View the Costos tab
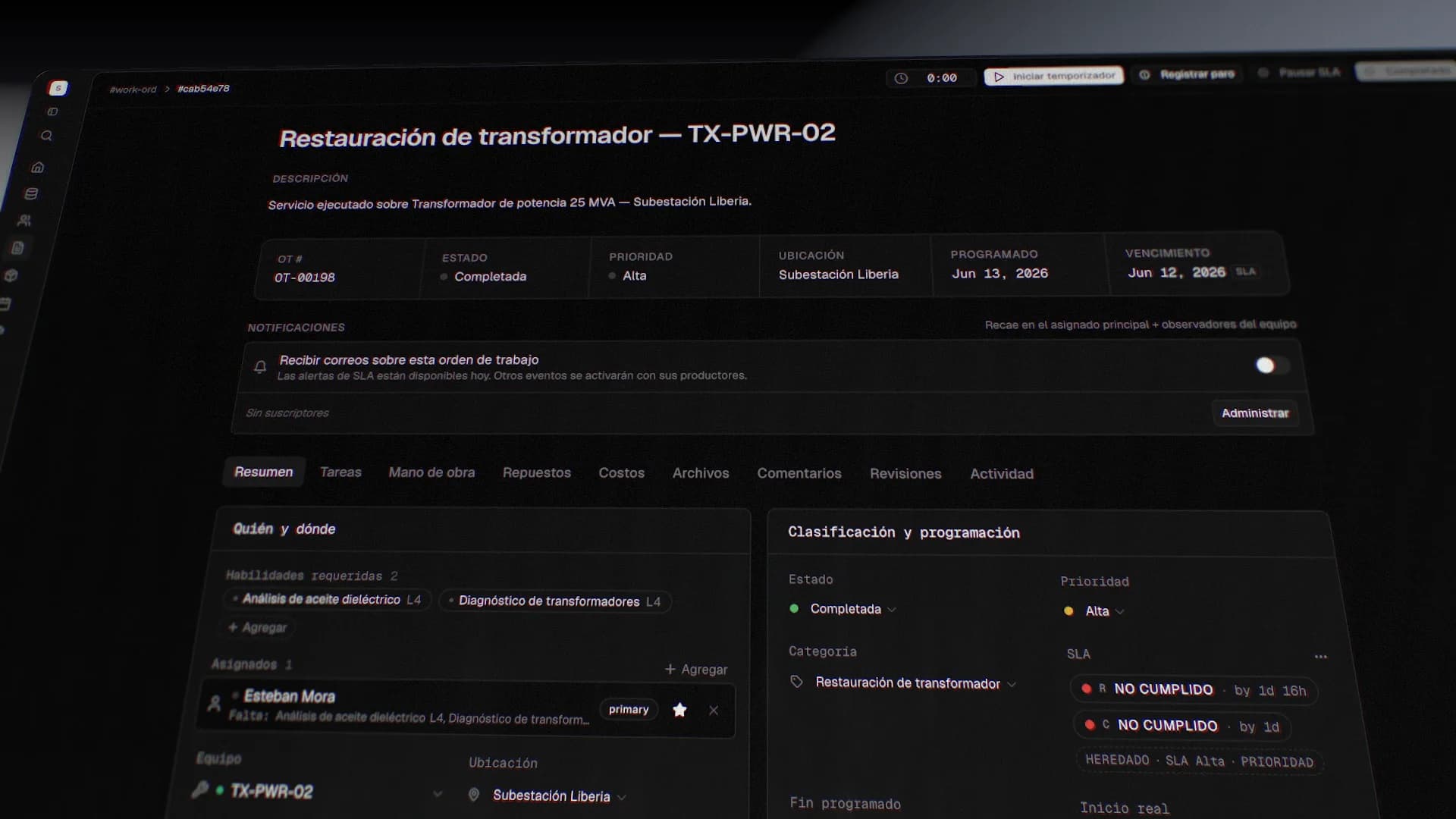Viewport: 1456px width, 819px height. (622, 473)
